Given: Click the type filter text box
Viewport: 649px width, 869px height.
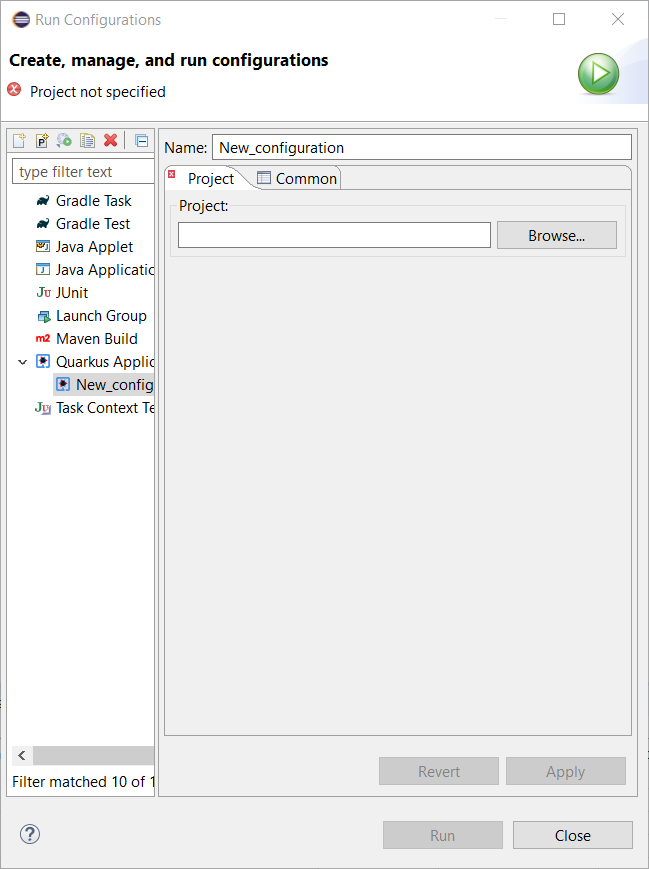Looking at the screenshot, I should click(84, 172).
